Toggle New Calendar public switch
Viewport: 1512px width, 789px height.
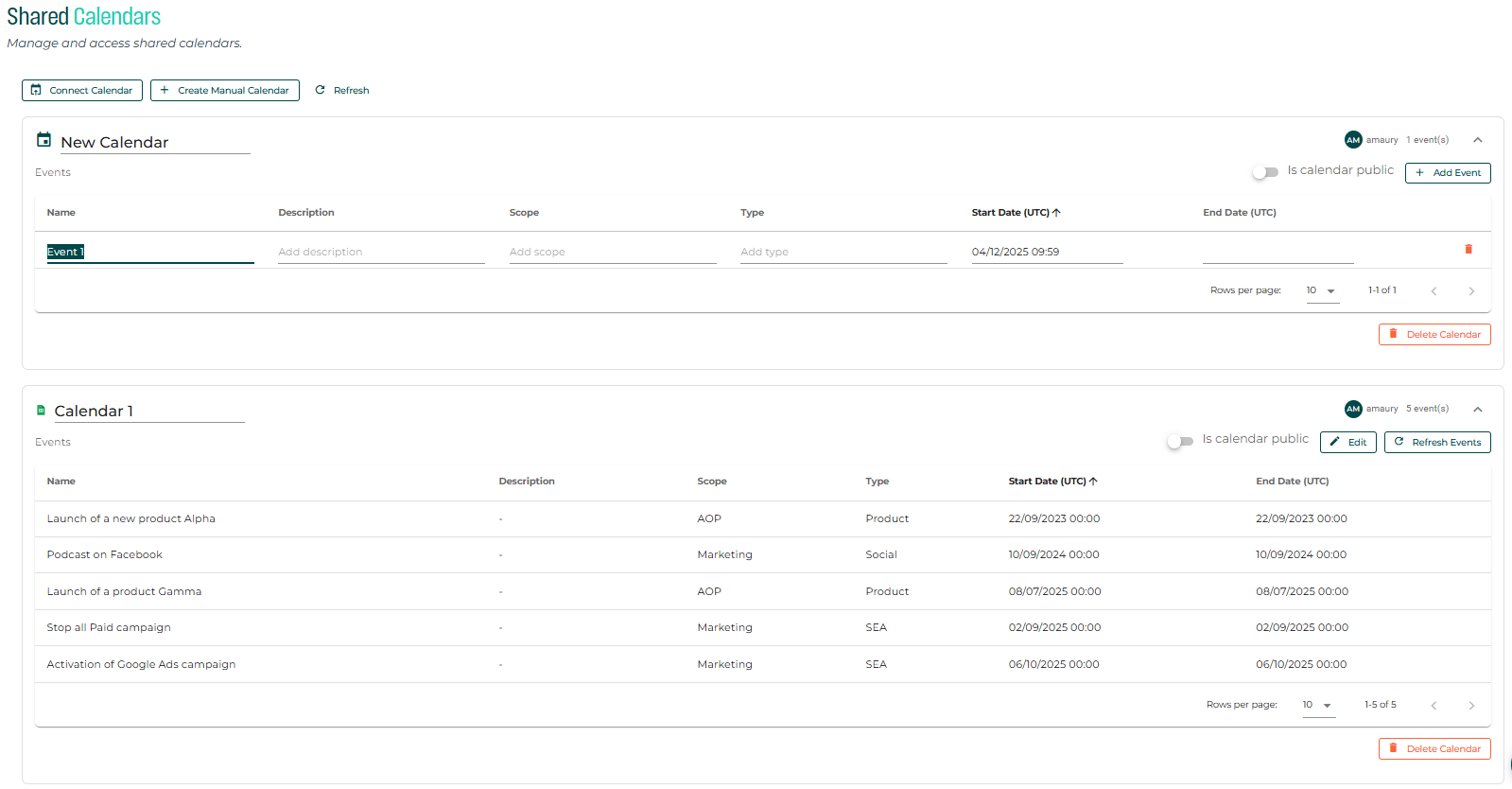click(x=1264, y=172)
